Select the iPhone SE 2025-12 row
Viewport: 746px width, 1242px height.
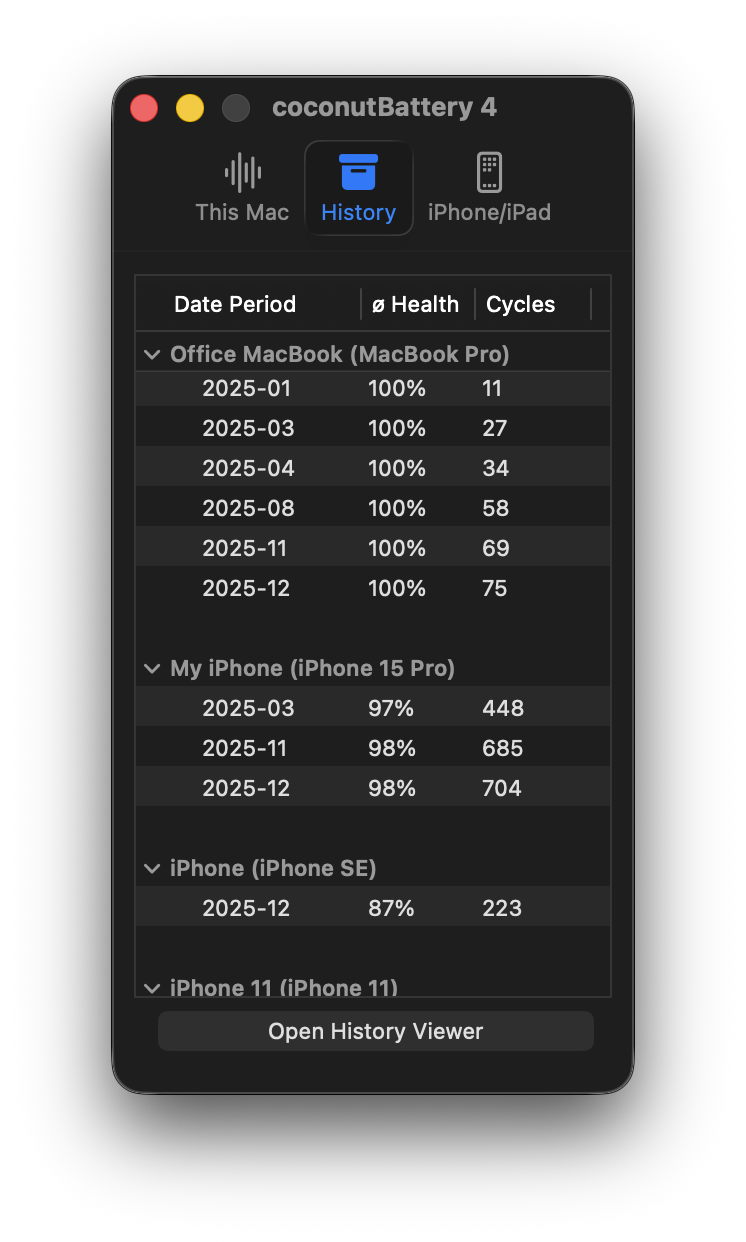click(372, 908)
